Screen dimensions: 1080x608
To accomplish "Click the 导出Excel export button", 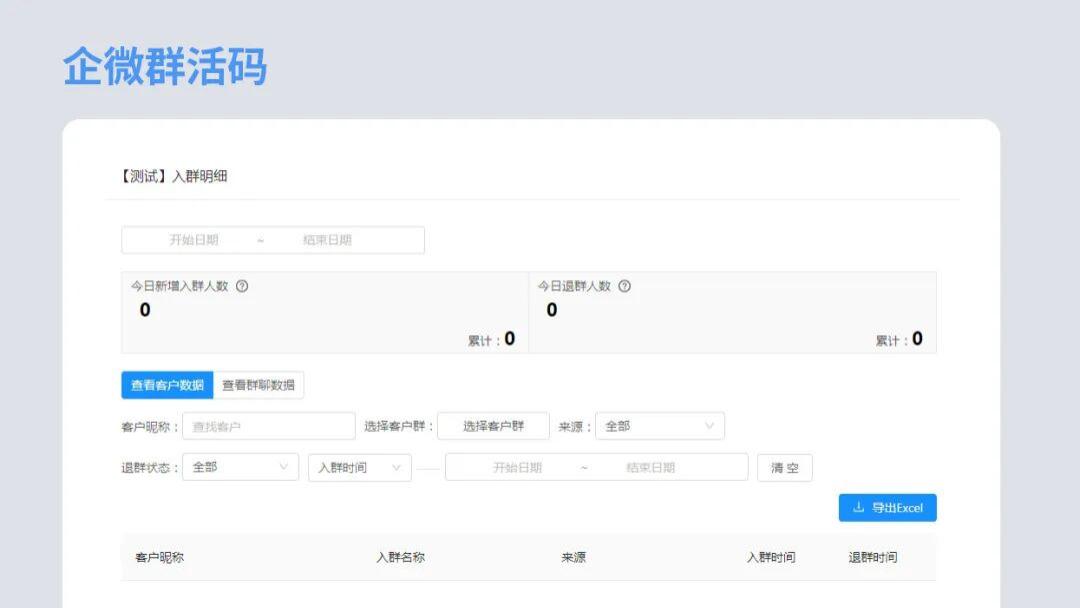I will (888, 508).
